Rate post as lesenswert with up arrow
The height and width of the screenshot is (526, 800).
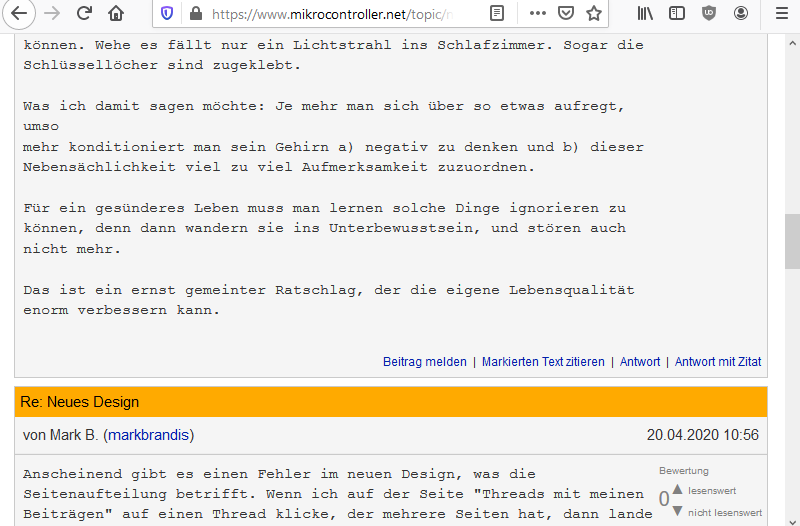point(678,490)
